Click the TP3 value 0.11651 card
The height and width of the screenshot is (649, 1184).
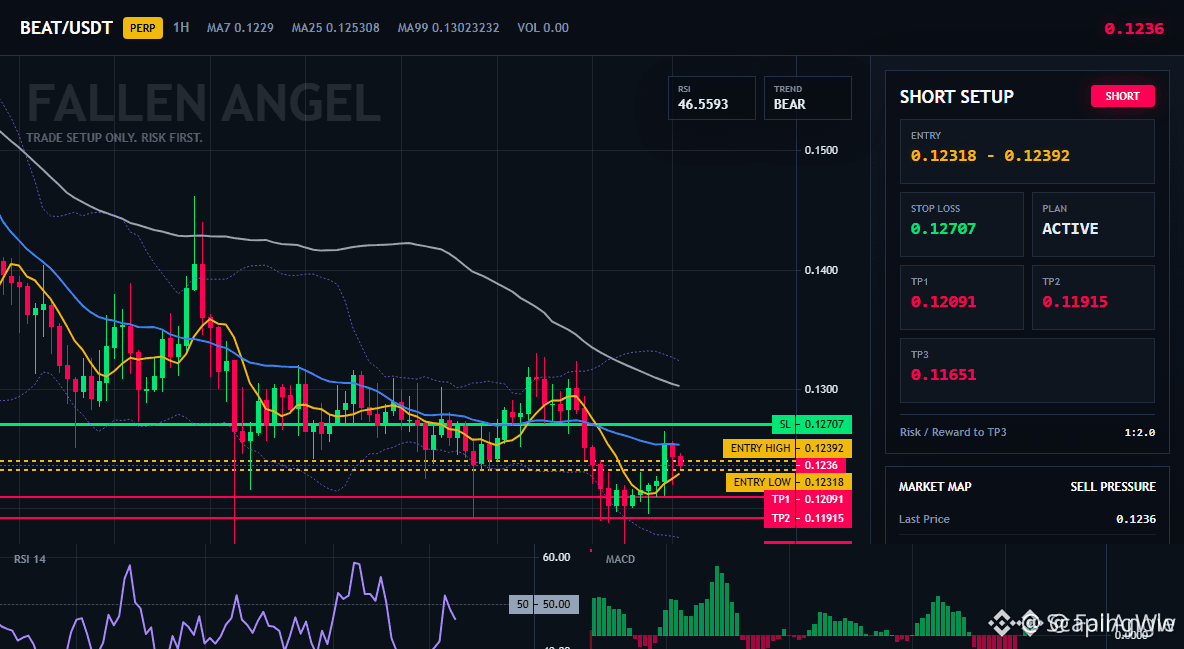(x=1027, y=370)
